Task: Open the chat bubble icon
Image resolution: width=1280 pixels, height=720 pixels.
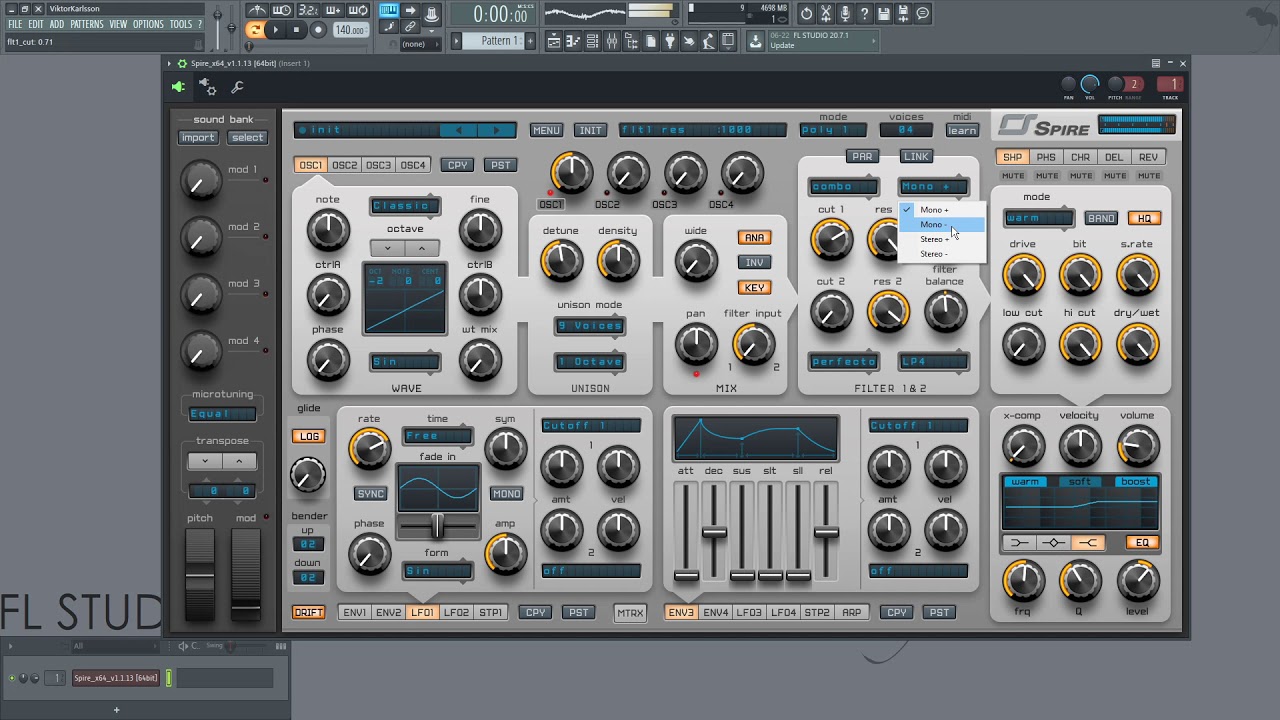Action: [x=923, y=13]
